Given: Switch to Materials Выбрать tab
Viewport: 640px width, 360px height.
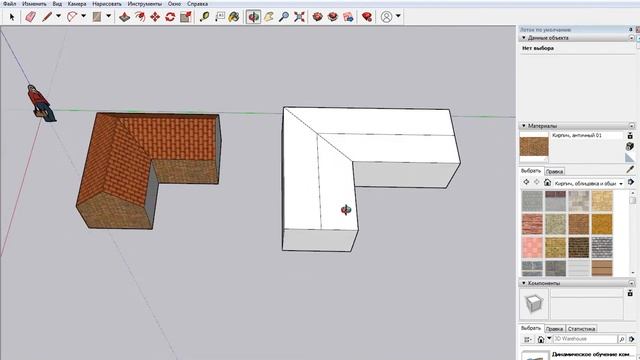Looking at the screenshot, I should (x=531, y=171).
